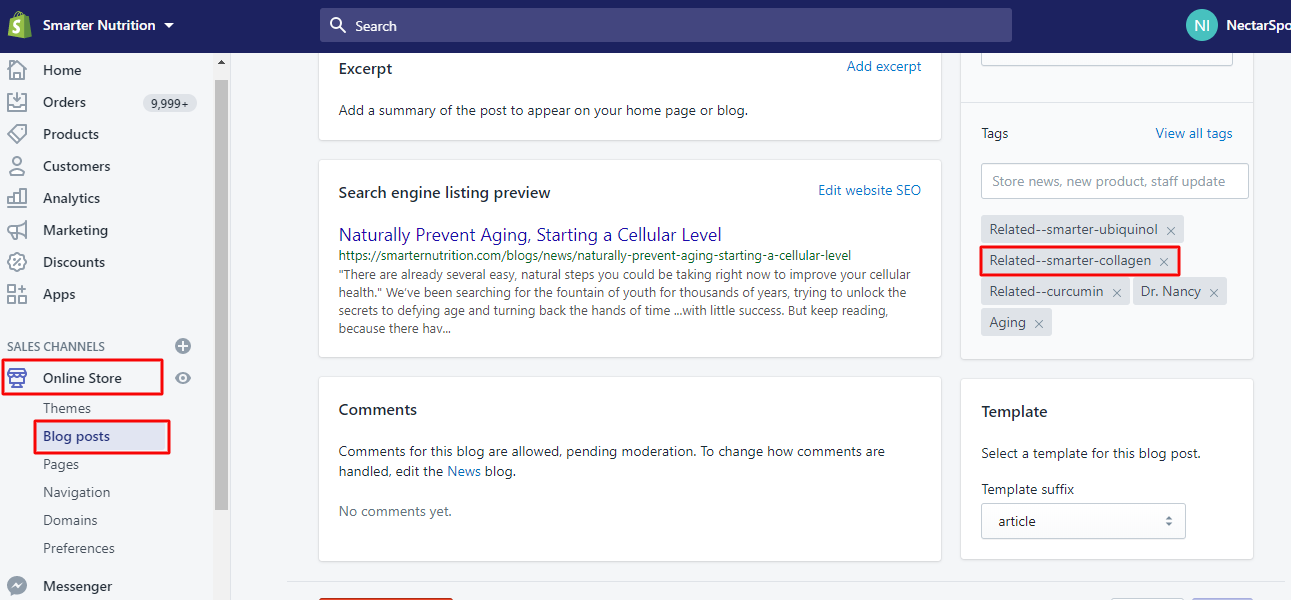Remove the Related--smarter-ubiquinol tag

pos(1170,230)
